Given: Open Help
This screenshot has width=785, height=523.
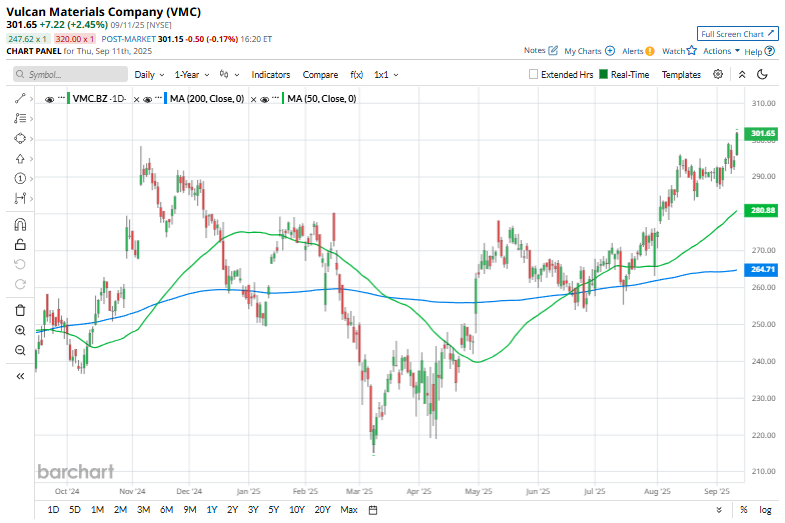Looking at the screenshot, I should (759, 51).
